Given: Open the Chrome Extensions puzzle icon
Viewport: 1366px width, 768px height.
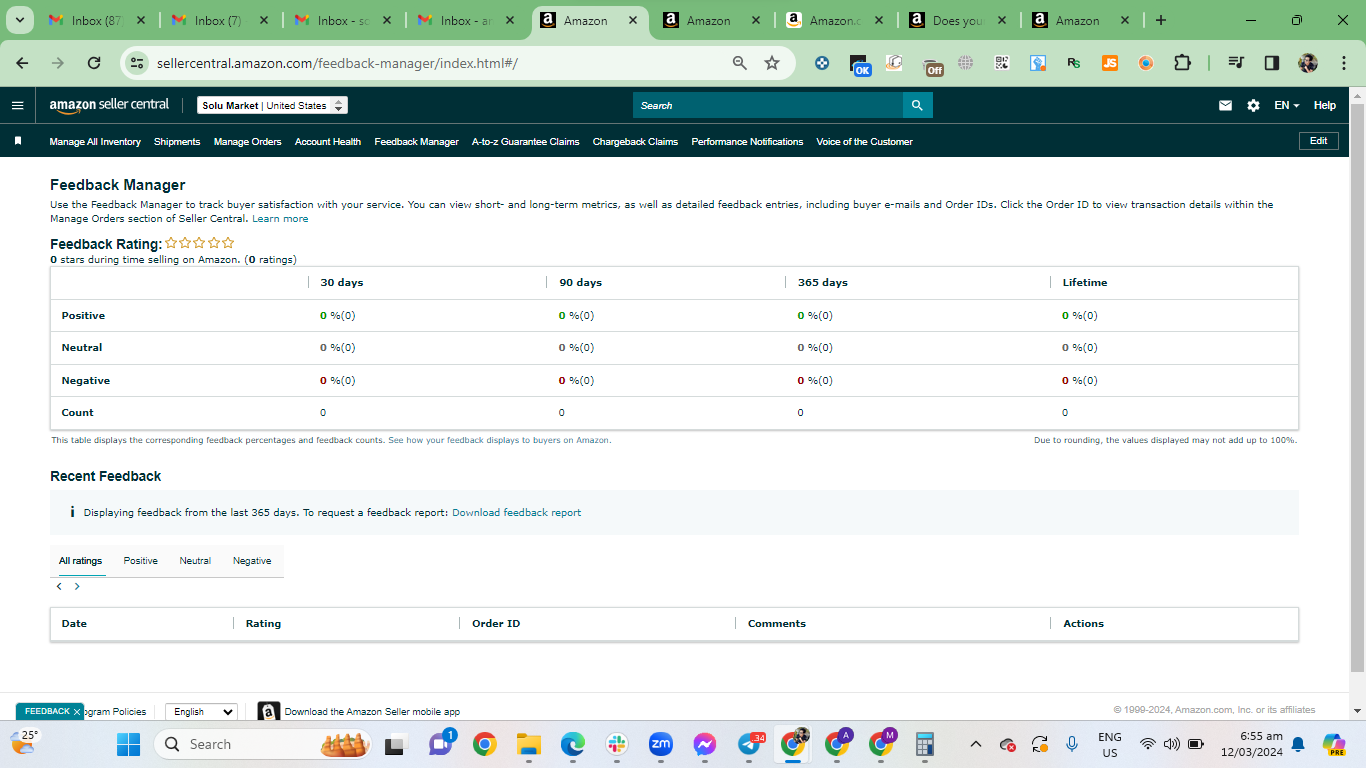Looking at the screenshot, I should [x=1182, y=63].
